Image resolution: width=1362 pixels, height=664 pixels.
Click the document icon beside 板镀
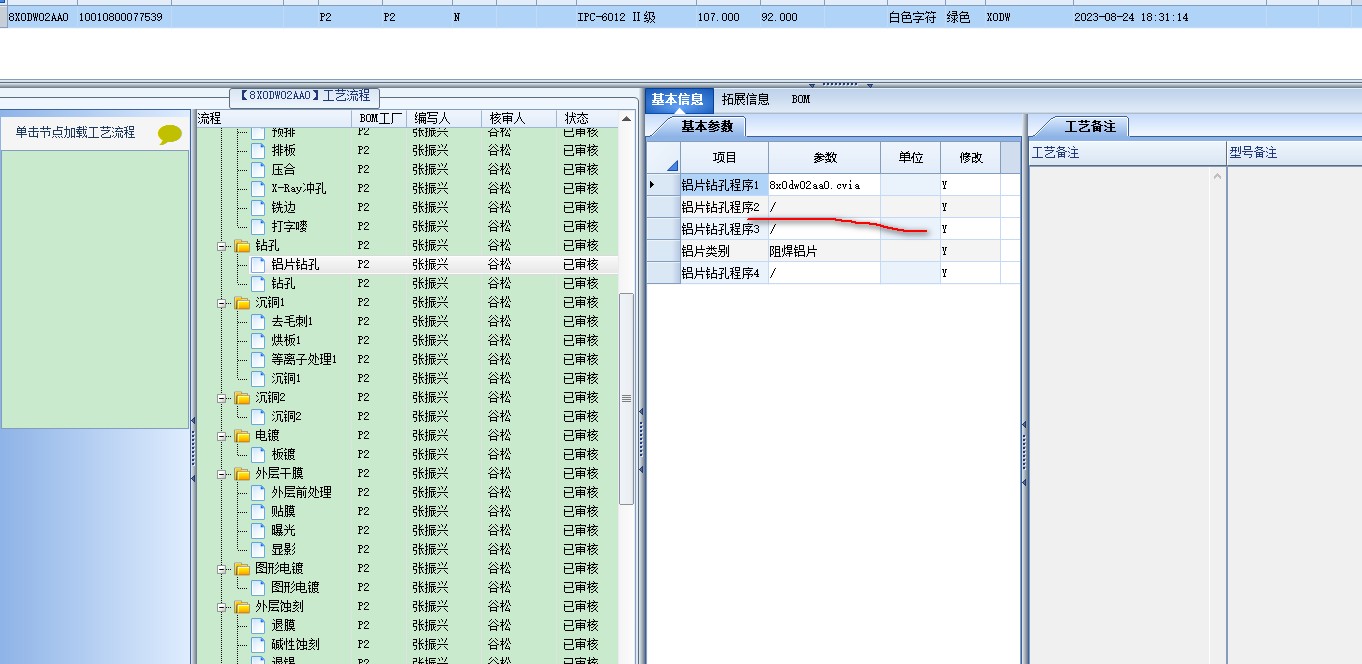tap(258, 454)
